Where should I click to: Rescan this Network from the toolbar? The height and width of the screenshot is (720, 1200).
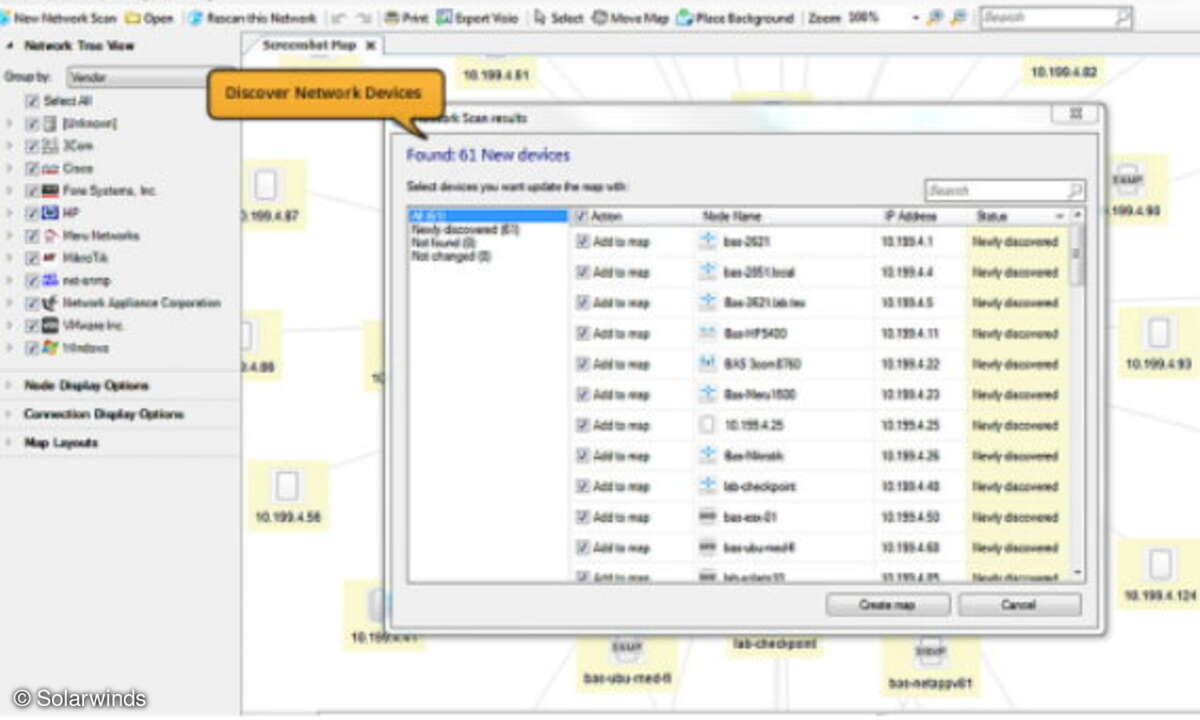pos(252,18)
